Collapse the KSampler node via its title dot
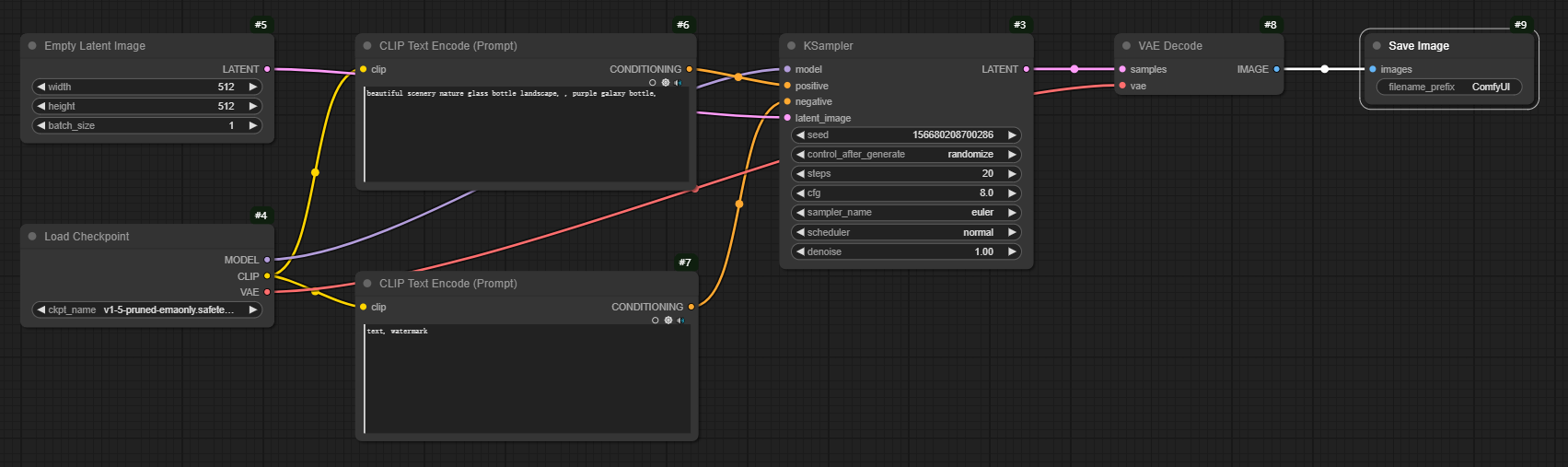The image size is (1568, 467). click(791, 46)
